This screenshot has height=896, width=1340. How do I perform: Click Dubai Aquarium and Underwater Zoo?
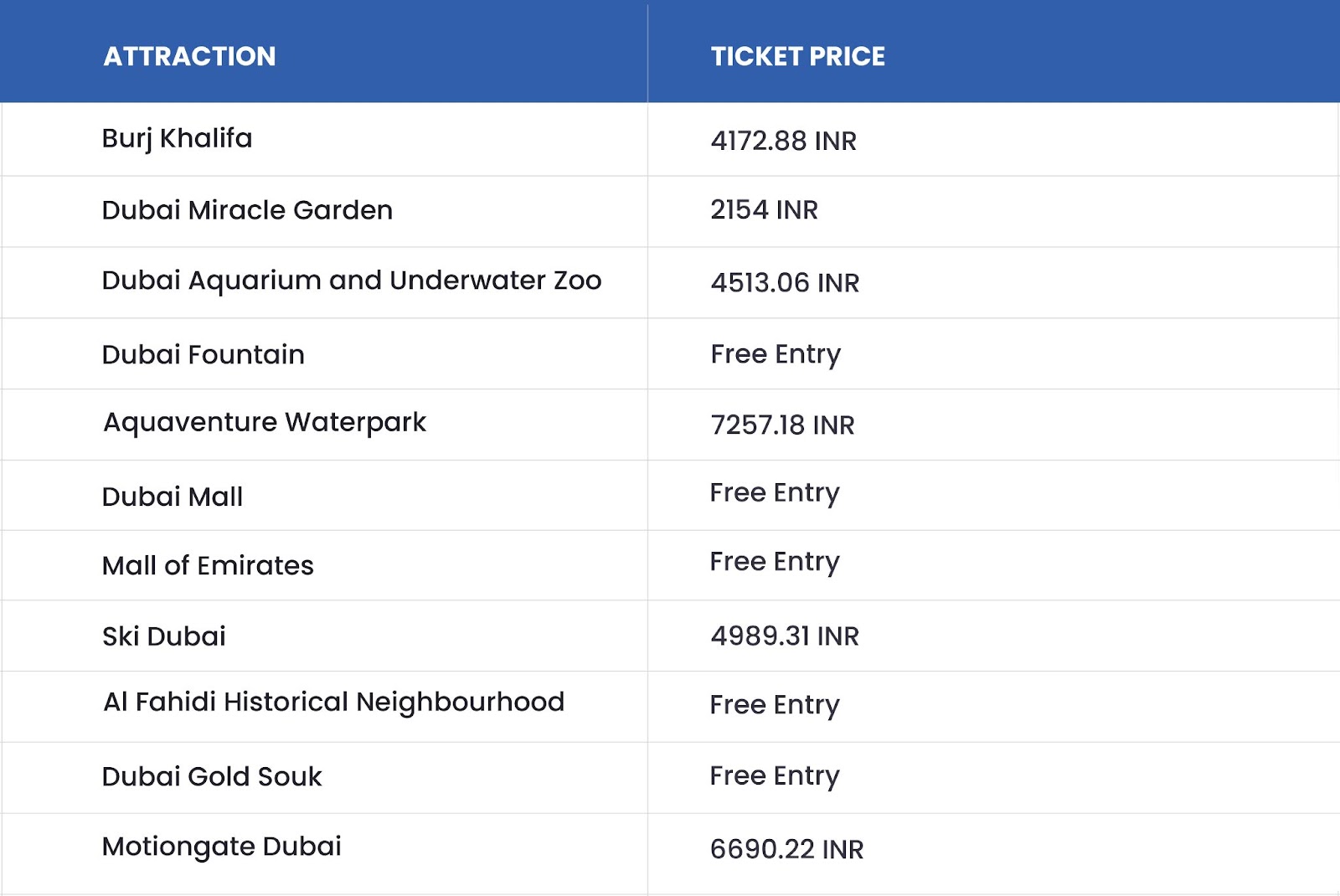tap(352, 281)
